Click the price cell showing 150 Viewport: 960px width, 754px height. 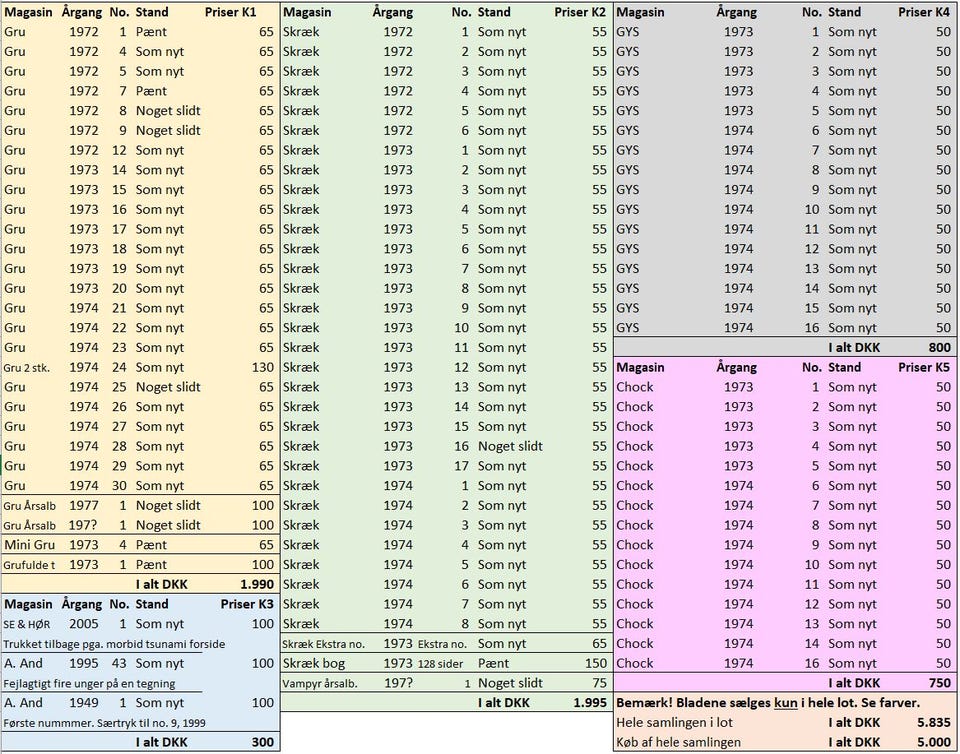pos(595,663)
